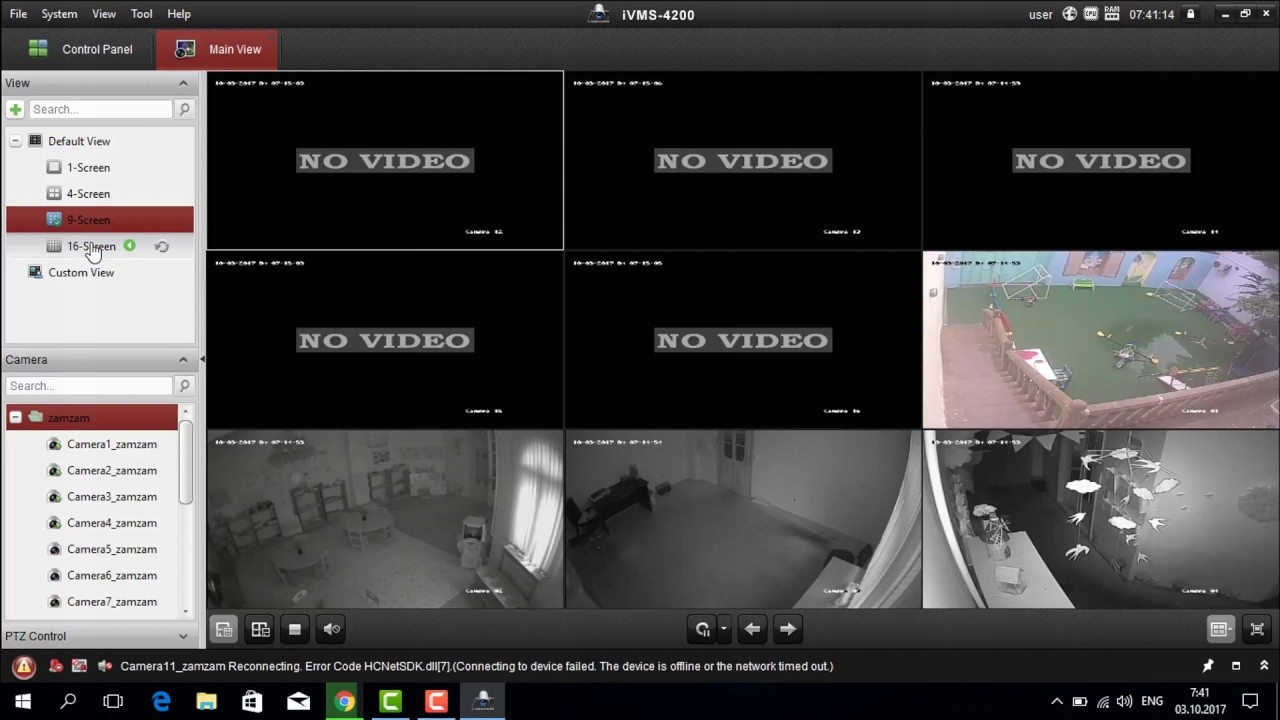Focus the View search field

click(x=100, y=109)
